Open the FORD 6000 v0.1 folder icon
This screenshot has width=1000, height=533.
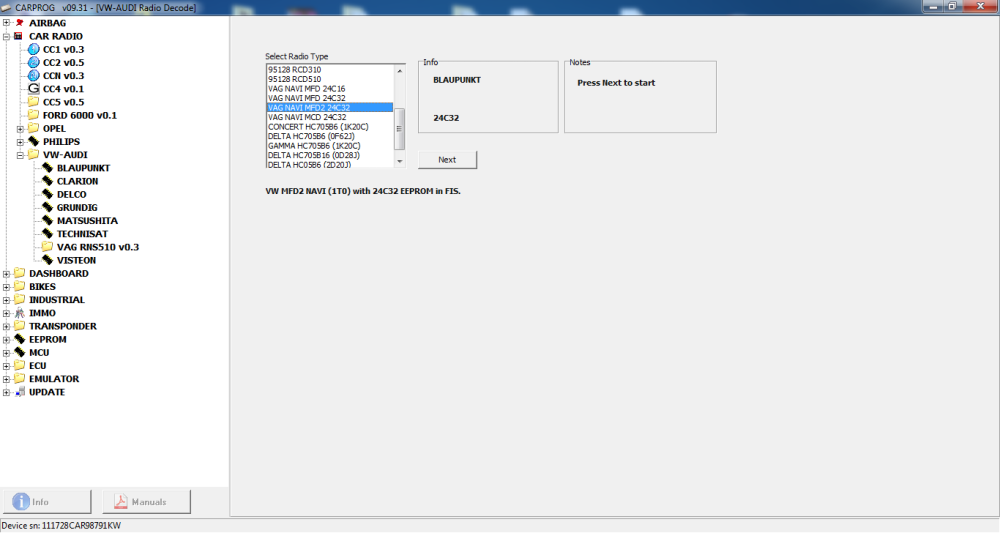[34, 115]
